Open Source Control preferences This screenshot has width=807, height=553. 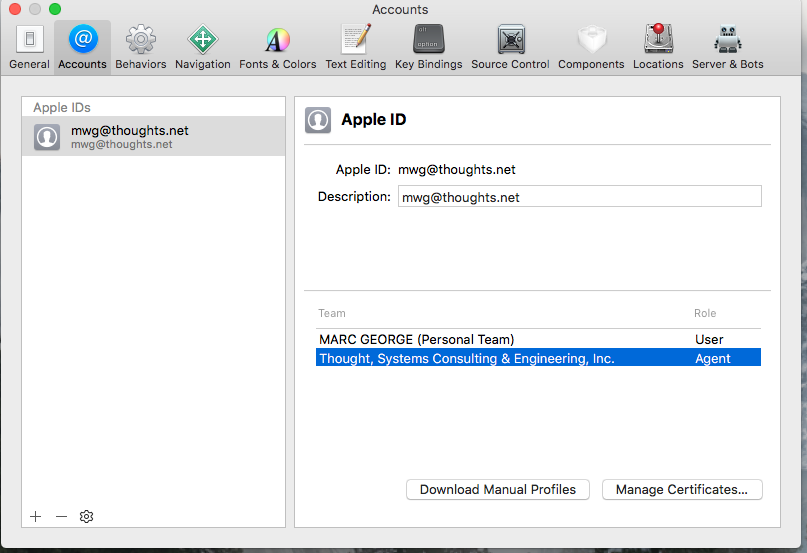510,47
